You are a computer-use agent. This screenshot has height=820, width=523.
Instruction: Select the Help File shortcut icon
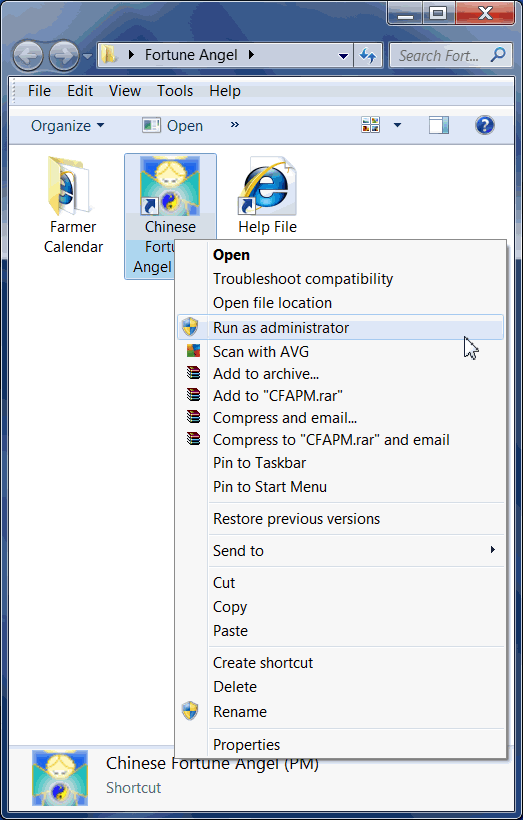(x=267, y=186)
